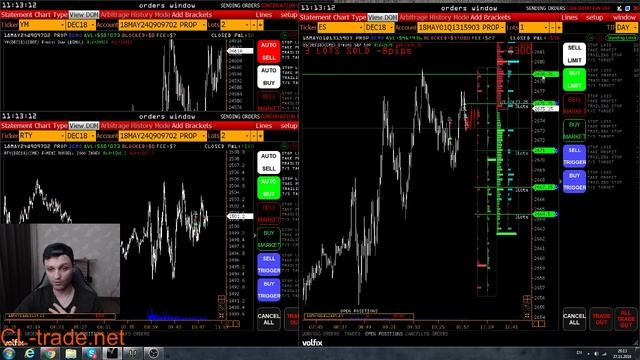Switch to CANCELLED ORDERS tab in ES window
640x360 pixels.
click(427, 334)
